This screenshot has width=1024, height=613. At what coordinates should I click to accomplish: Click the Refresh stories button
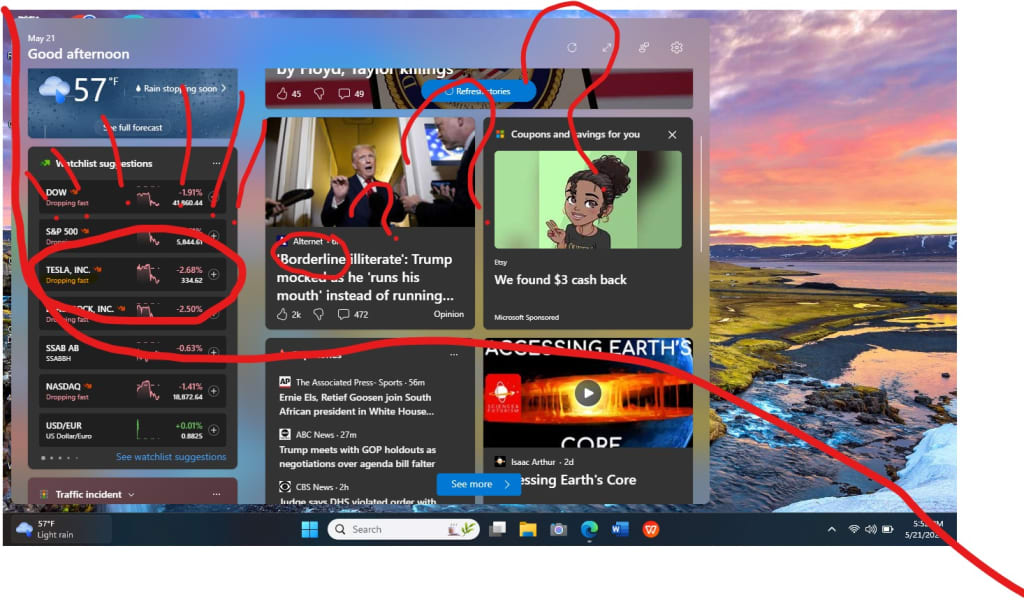479,91
